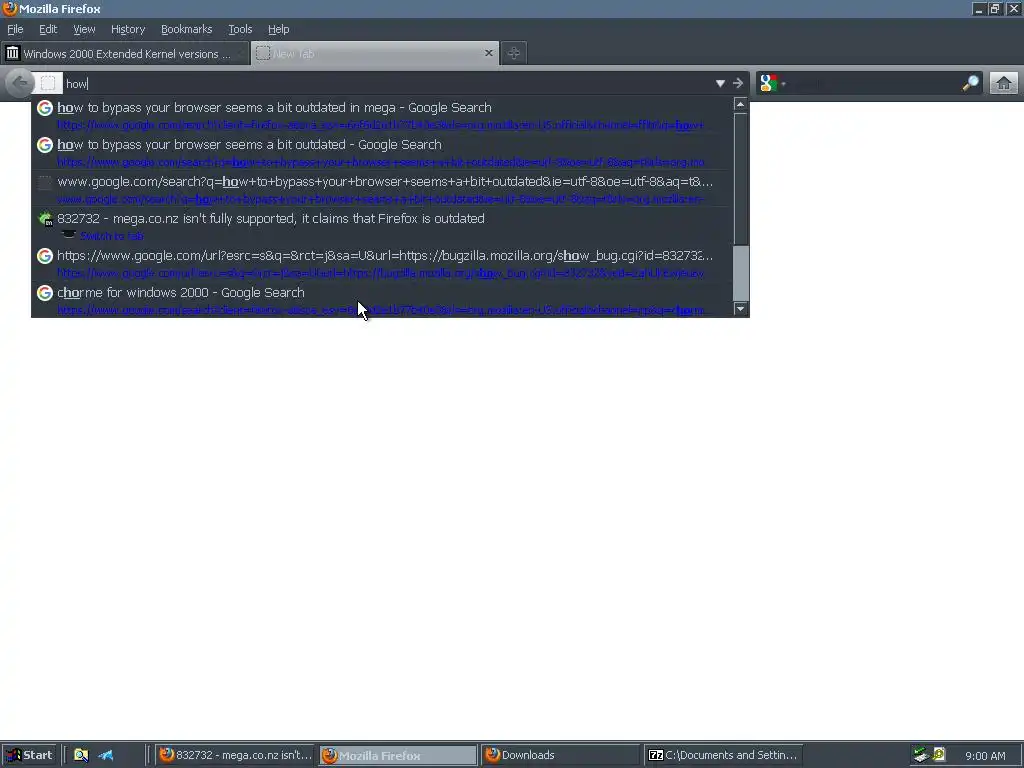Select 'how to bypass your browser seems a bit outdated - Google Search'

coord(382,152)
